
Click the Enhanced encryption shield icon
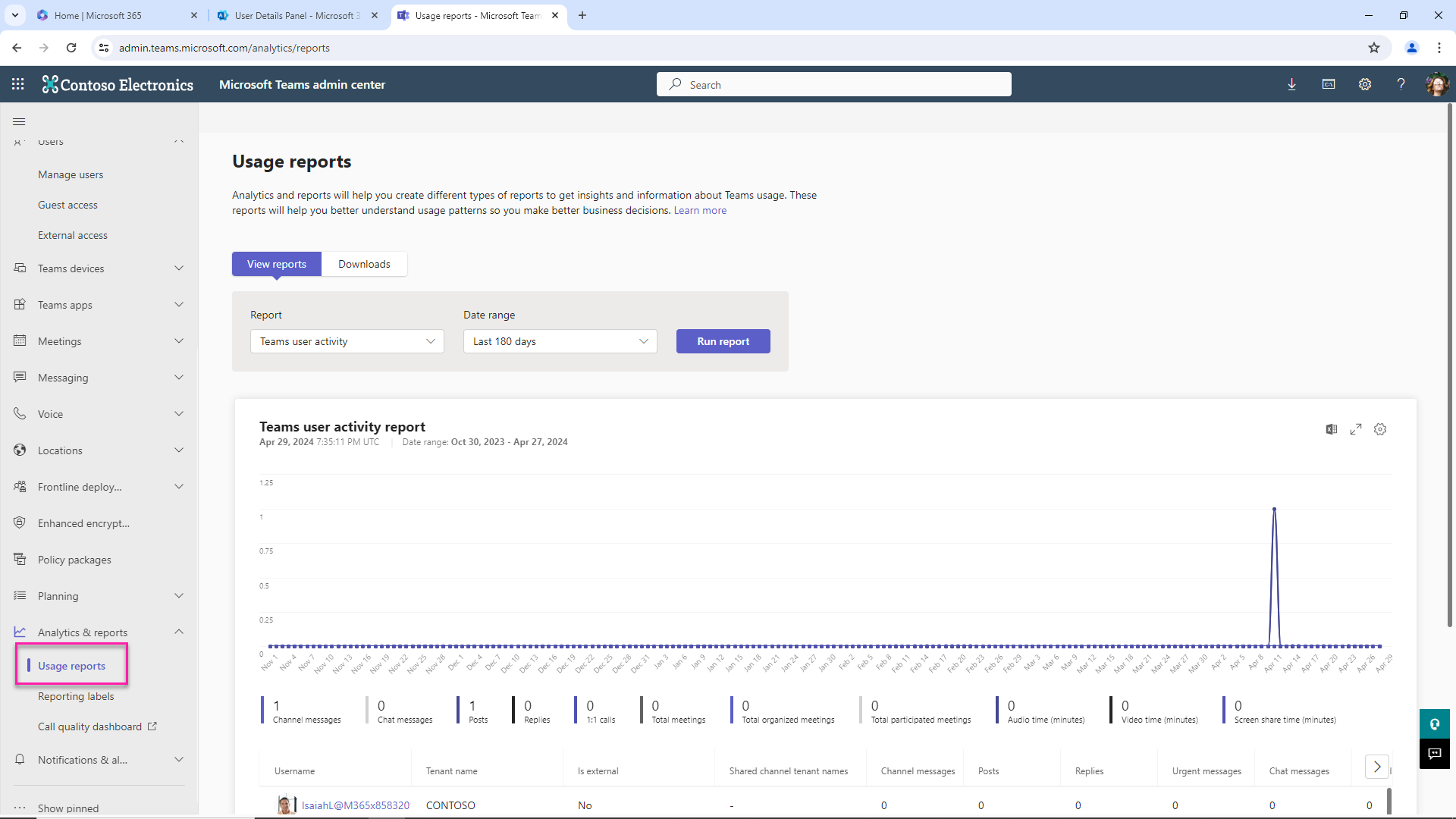click(20, 523)
